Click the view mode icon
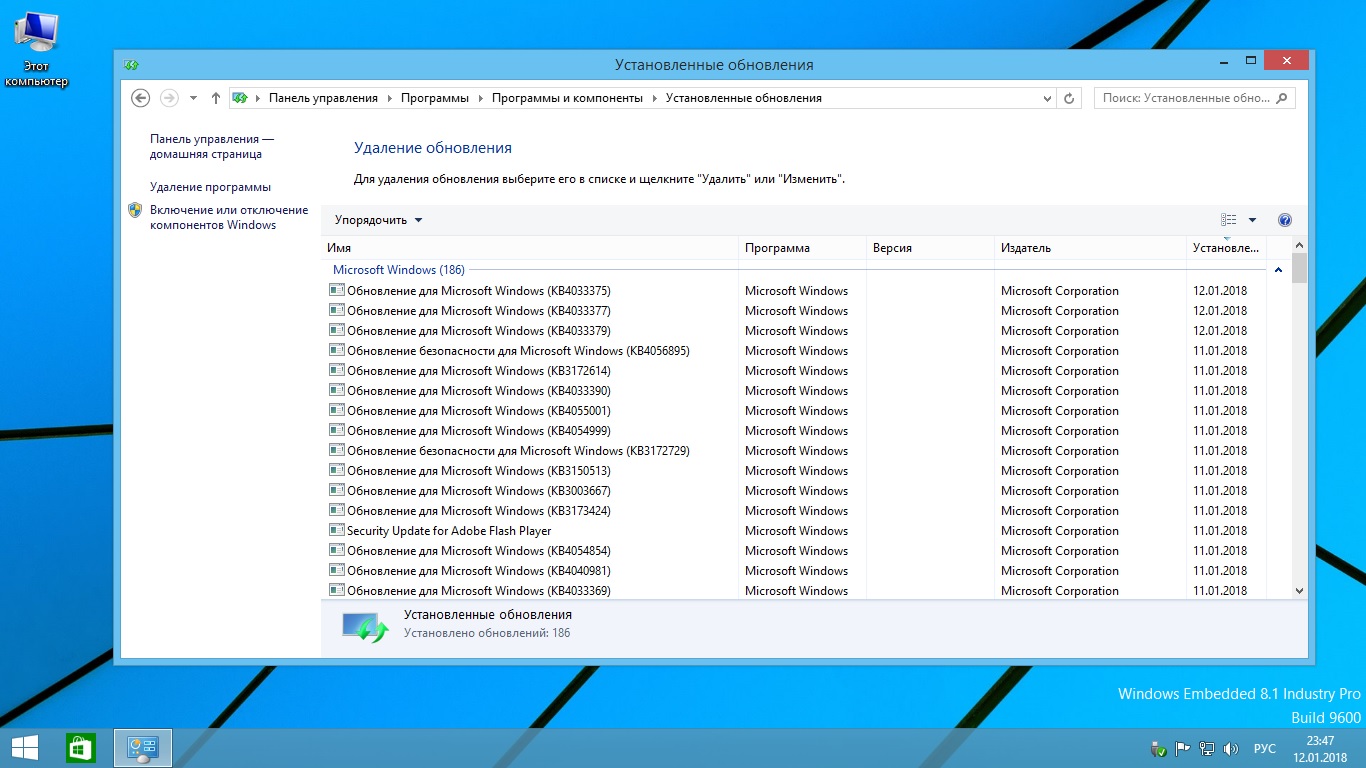 [x=1229, y=220]
